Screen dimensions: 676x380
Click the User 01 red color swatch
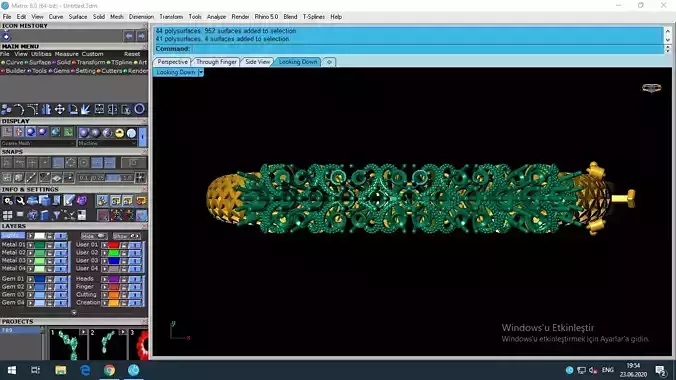(x=114, y=245)
